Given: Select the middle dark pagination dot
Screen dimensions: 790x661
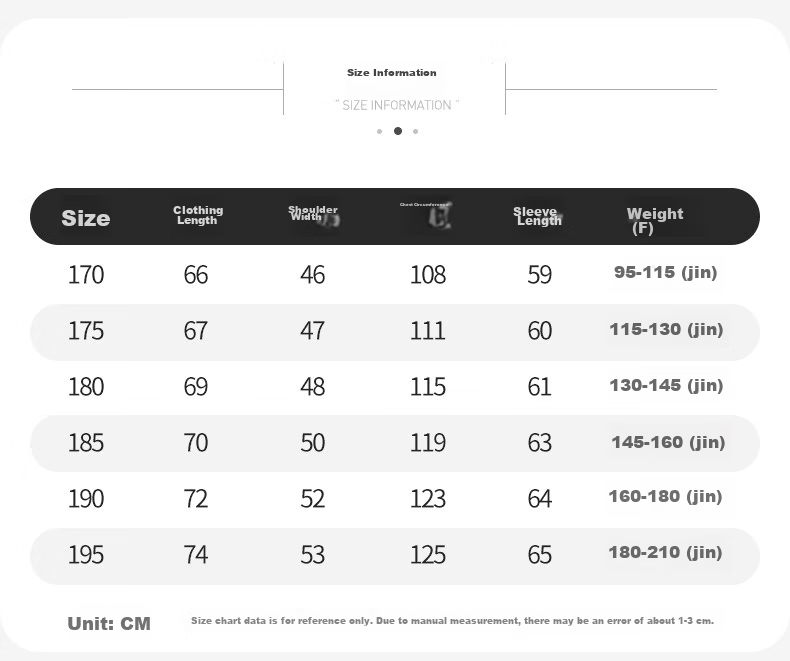Looking at the screenshot, I should click(398, 131).
